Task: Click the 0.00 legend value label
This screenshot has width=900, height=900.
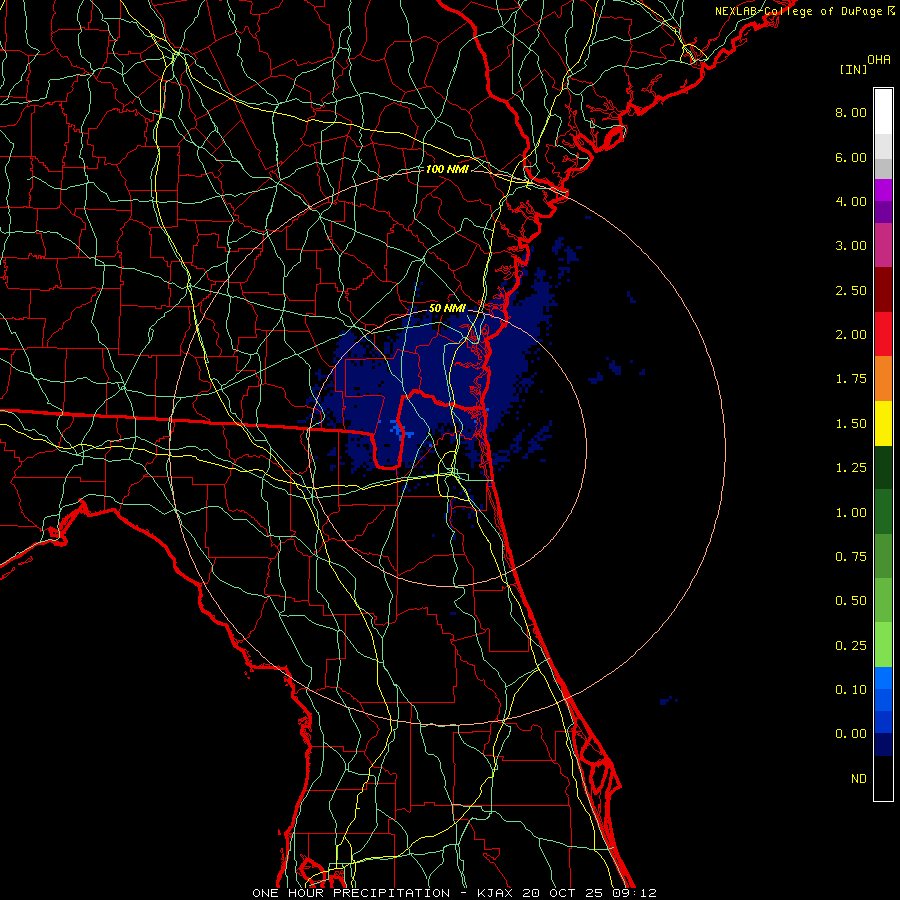Action: [x=851, y=734]
